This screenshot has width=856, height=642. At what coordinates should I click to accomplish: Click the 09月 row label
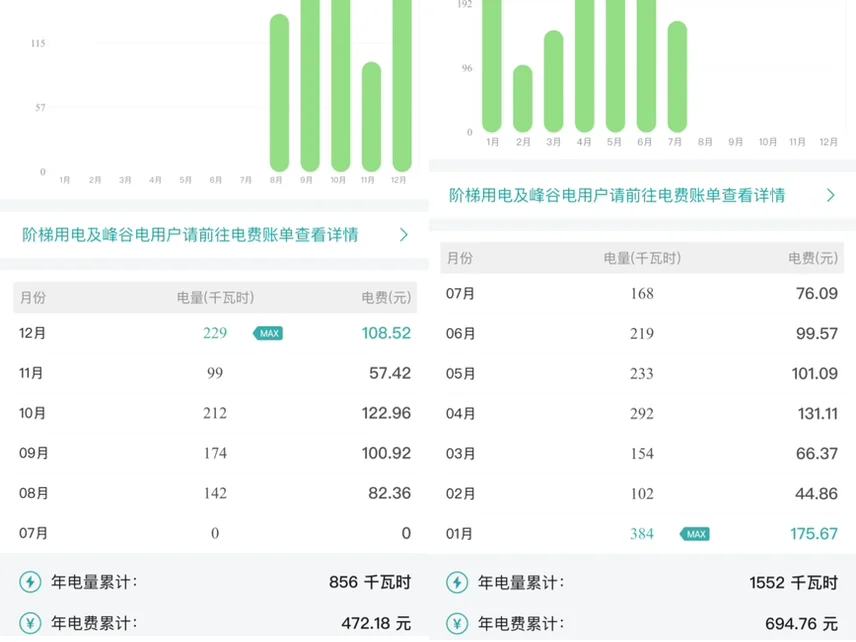tap(33, 453)
